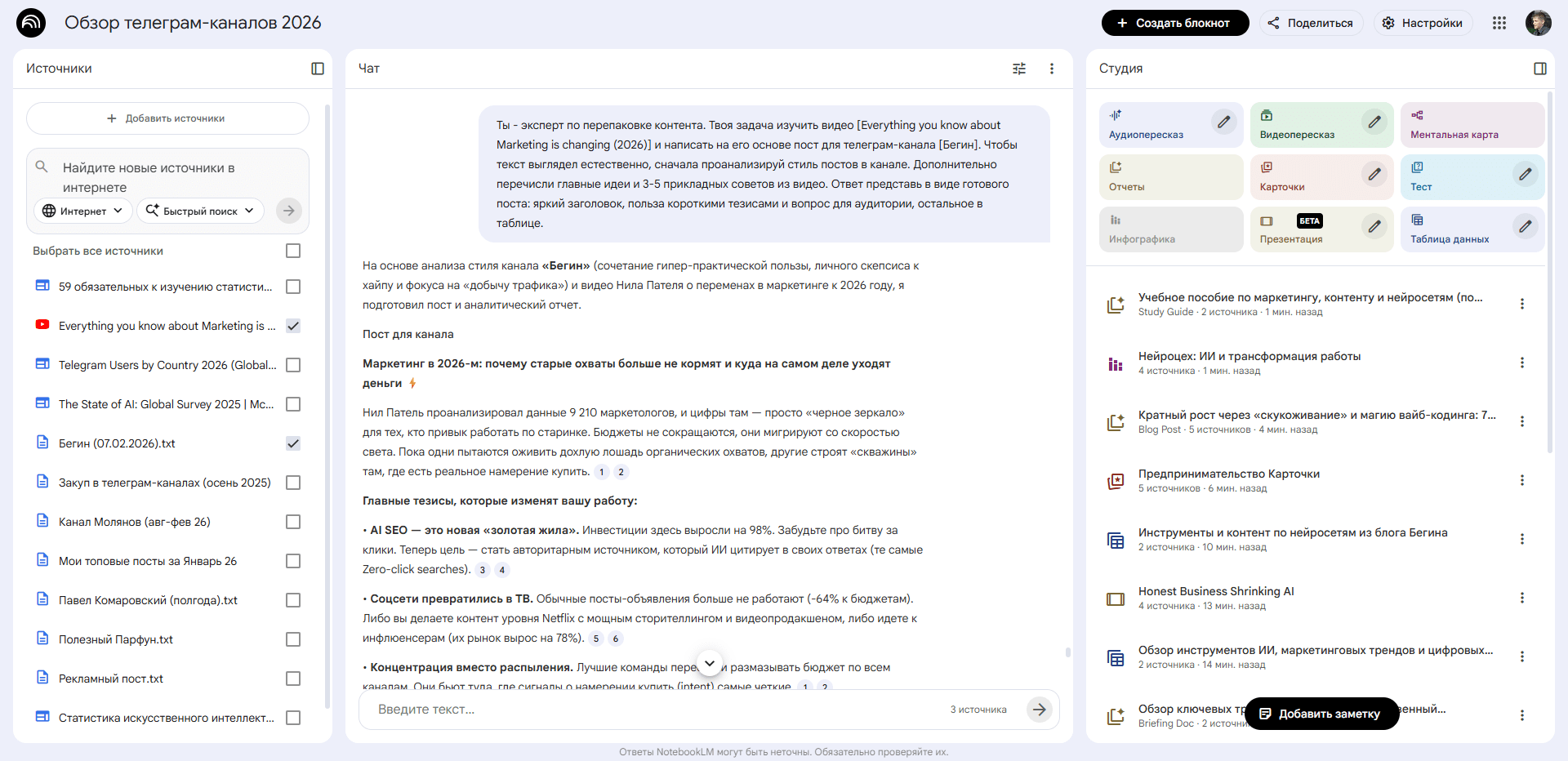Screen dimensions: 1568x761
Task: Click the send message arrow button
Action: (x=1039, y=710)
